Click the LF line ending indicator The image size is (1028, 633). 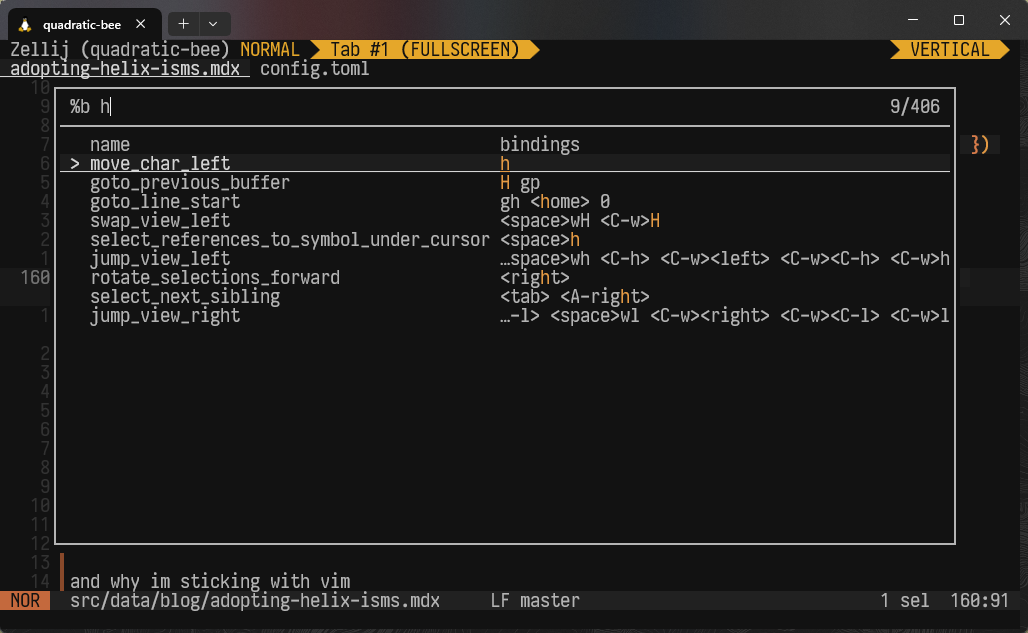pyautogui.click(x=500, y=600)
